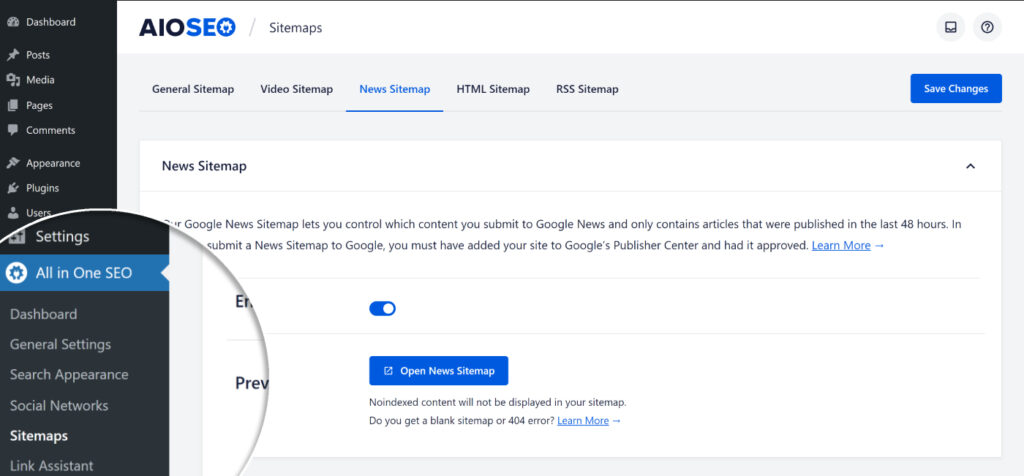Click the Plugins icon in sidebar
Image resolution: width=1024 pixels, height=476 pixels.
tap(12, 188)
